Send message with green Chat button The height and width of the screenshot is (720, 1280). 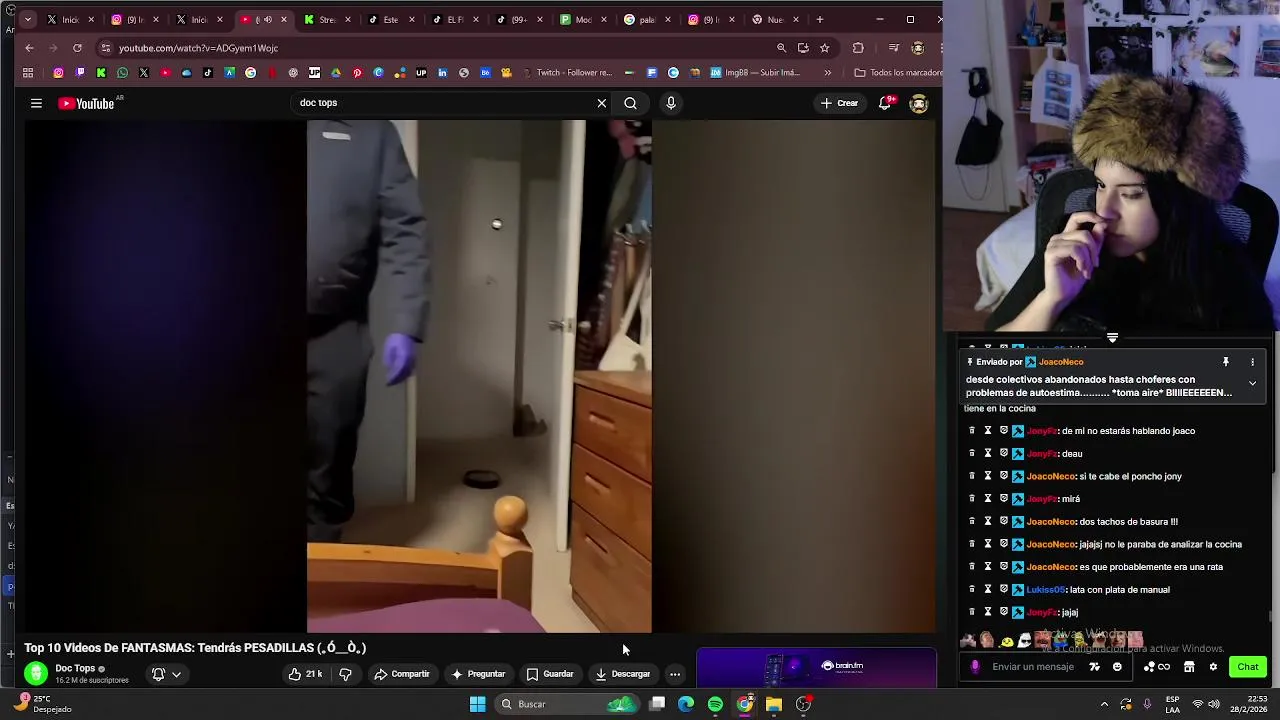pyautogui.click(x=1248, y=667)
